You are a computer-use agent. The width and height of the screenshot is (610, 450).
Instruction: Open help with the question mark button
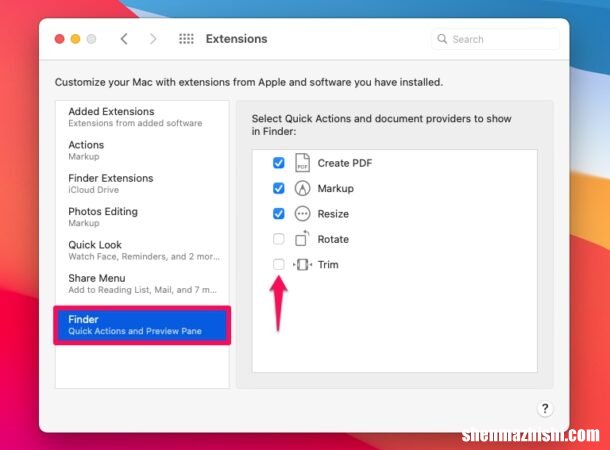point(545,408)
